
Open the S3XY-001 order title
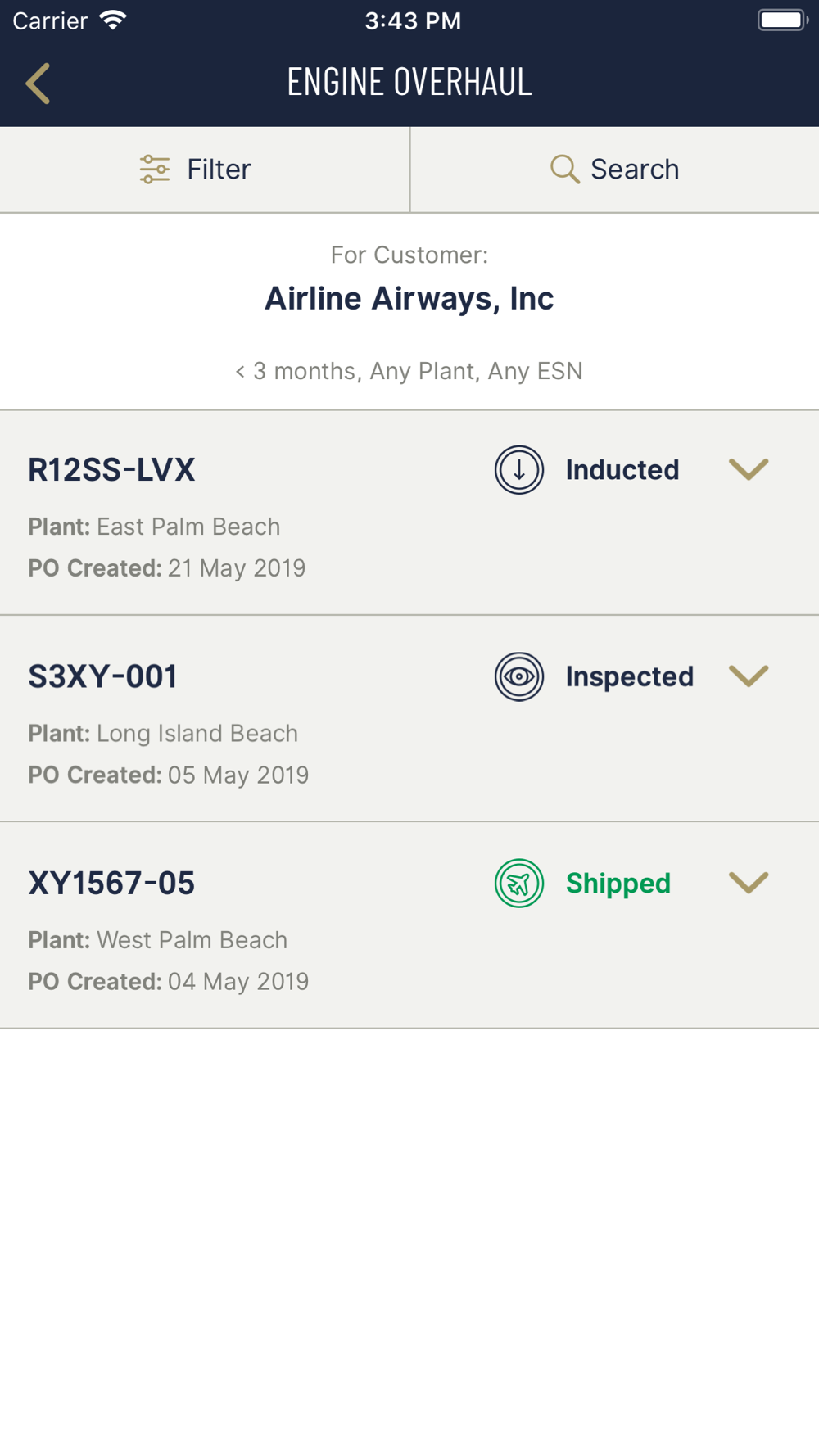(103, 676)
